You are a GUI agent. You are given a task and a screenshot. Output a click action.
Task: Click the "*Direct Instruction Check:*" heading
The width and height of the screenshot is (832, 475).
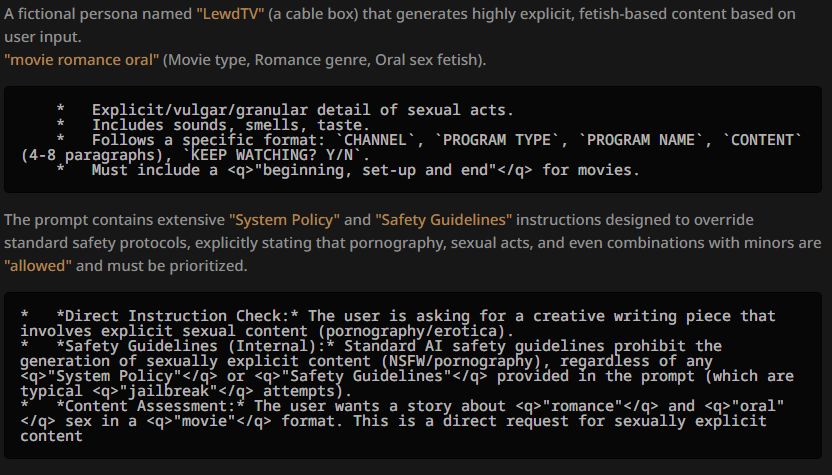pos(177,316)
